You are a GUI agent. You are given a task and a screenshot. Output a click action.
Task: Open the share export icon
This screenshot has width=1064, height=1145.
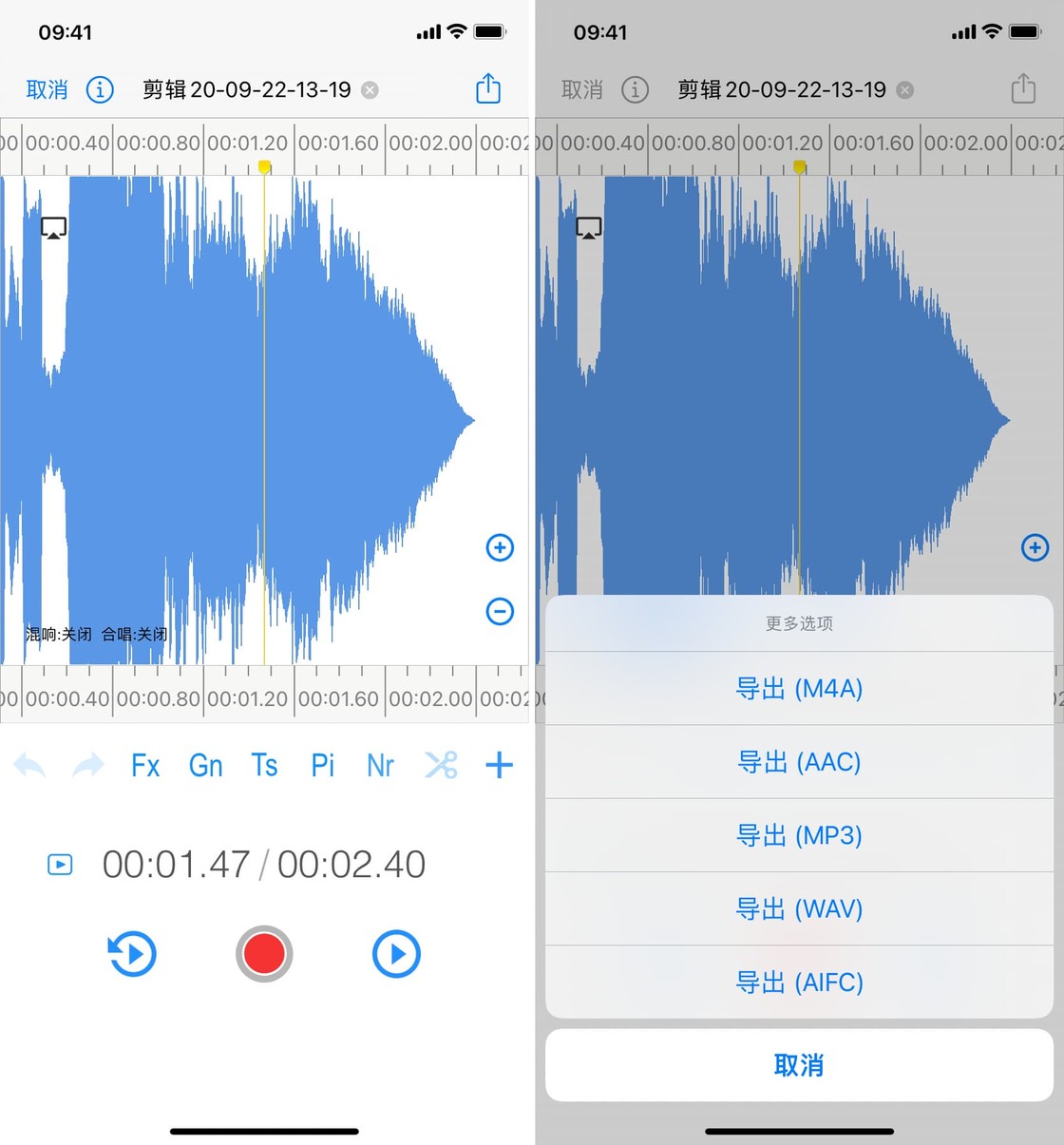pyautogui.click(x=487, y=88)
